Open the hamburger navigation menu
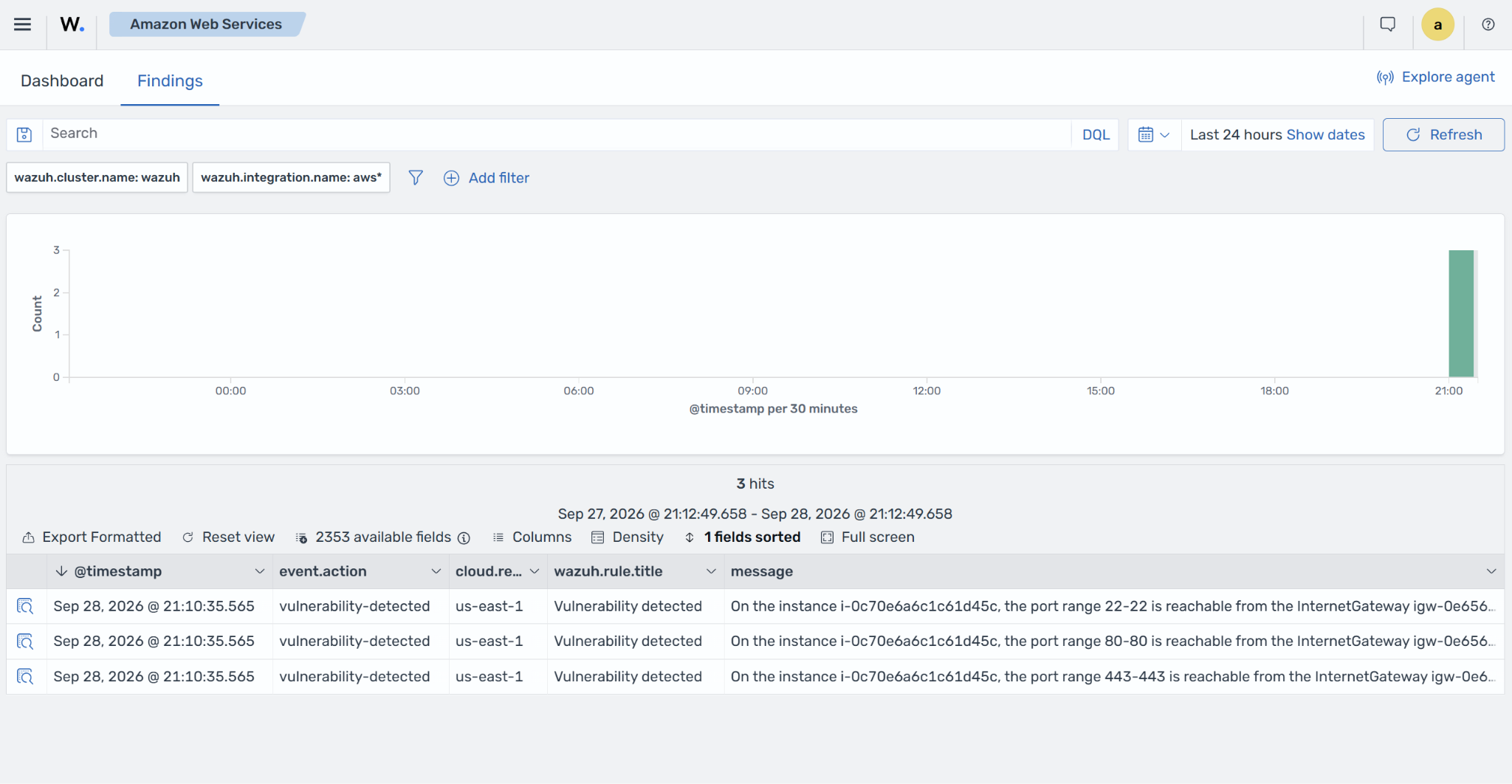Viewport: 1512px width, 784px height. (23, 24)
